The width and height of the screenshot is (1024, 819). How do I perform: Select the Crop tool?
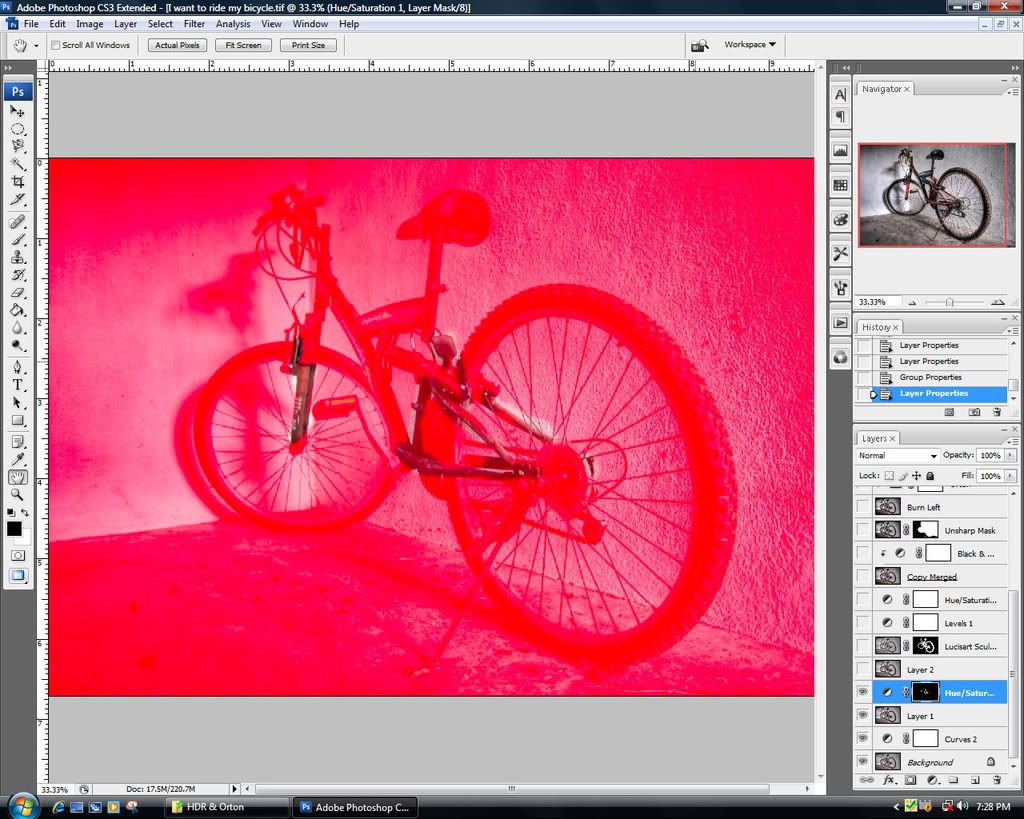18,182
